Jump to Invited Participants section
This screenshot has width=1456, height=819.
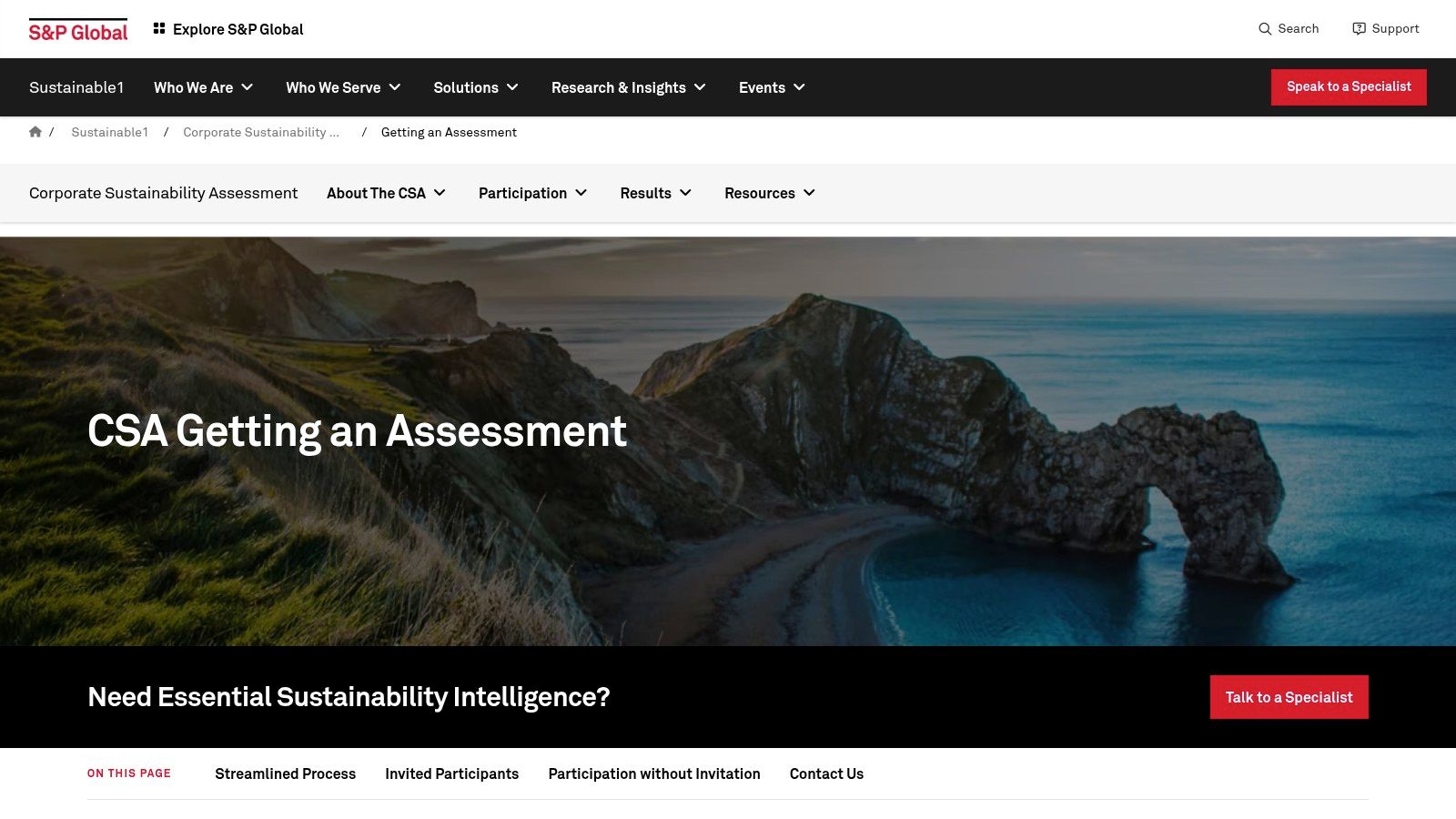point(451,773)
